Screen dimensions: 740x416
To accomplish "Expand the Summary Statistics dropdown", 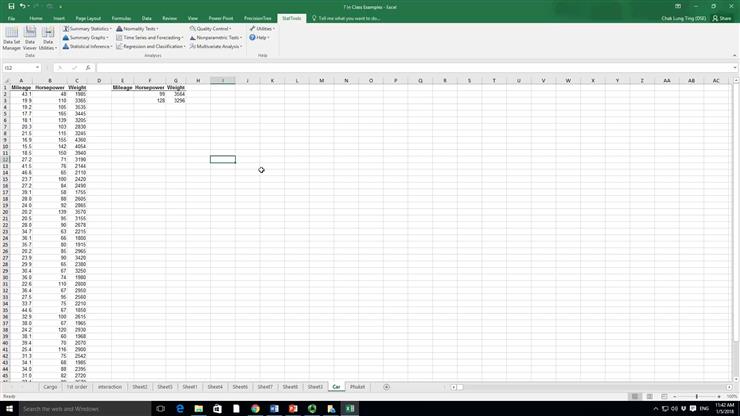I will tap(87, 29).
